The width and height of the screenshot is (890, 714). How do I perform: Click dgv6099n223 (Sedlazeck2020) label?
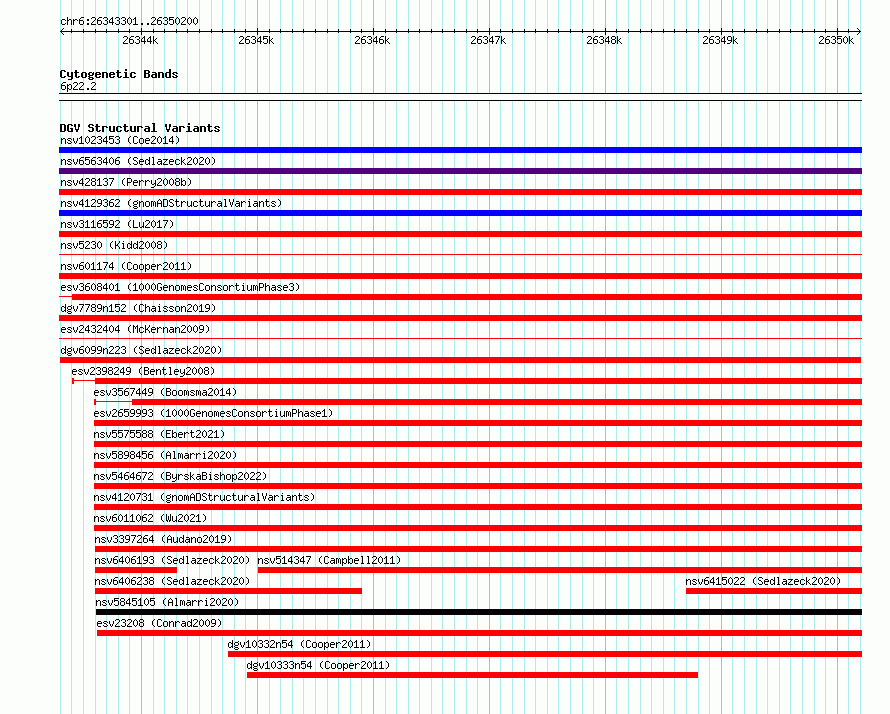coord(141,350)
